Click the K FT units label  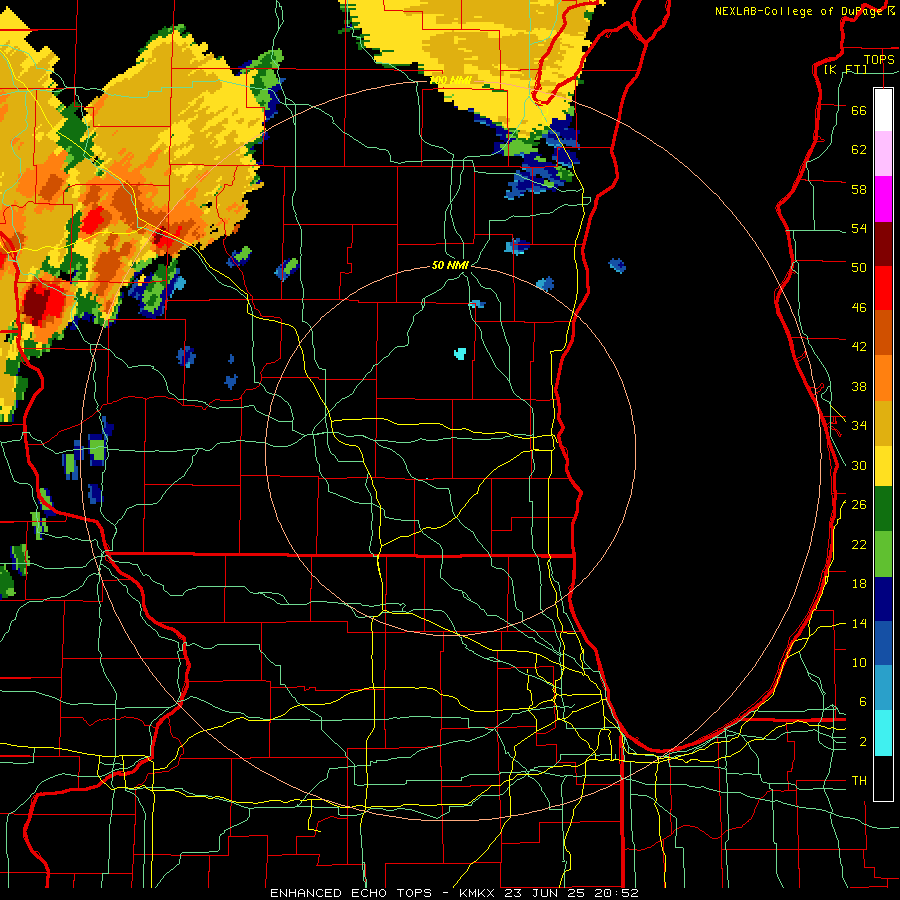click(x=845, y=69)
